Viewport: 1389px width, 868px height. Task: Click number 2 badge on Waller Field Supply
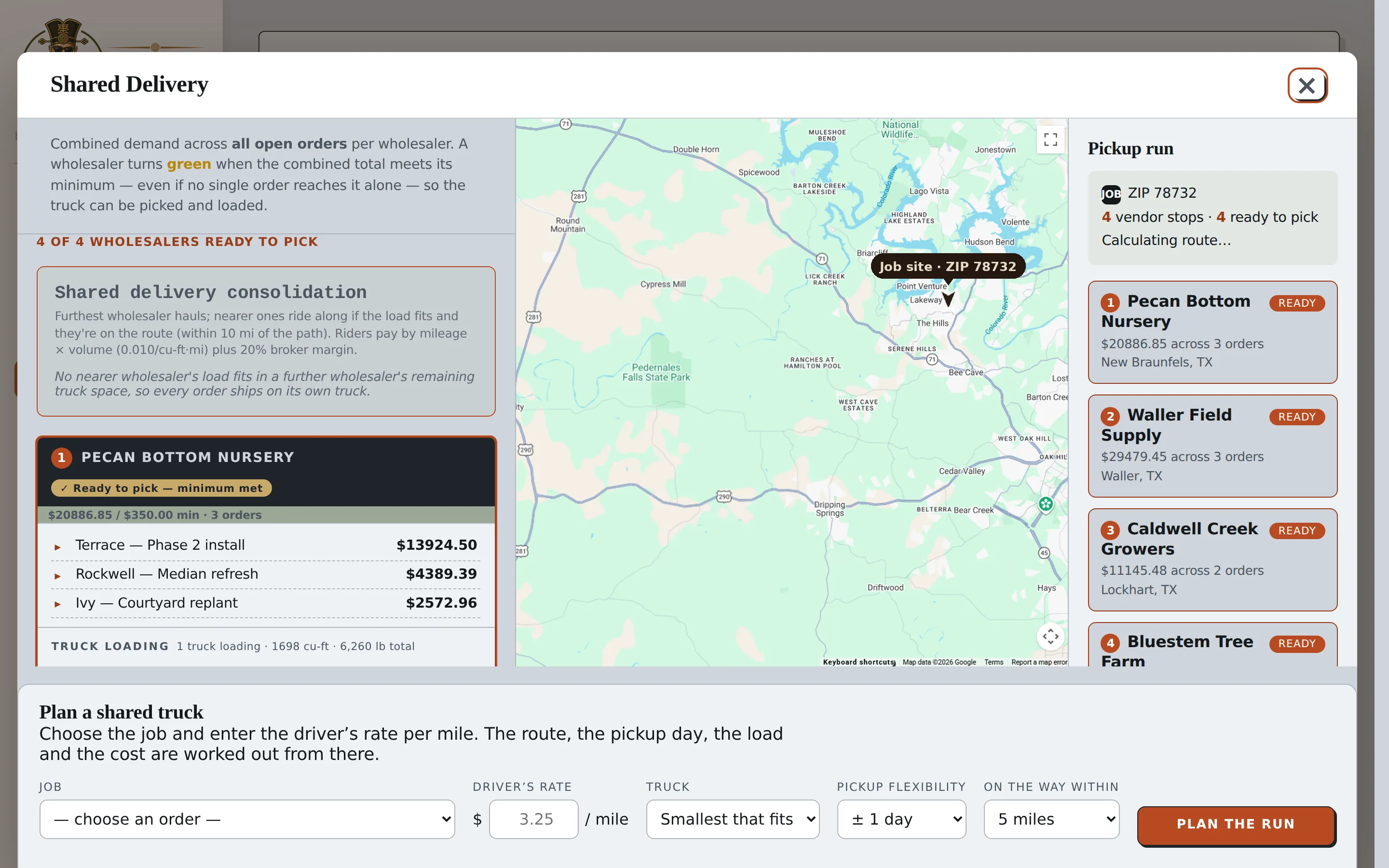1110,416
